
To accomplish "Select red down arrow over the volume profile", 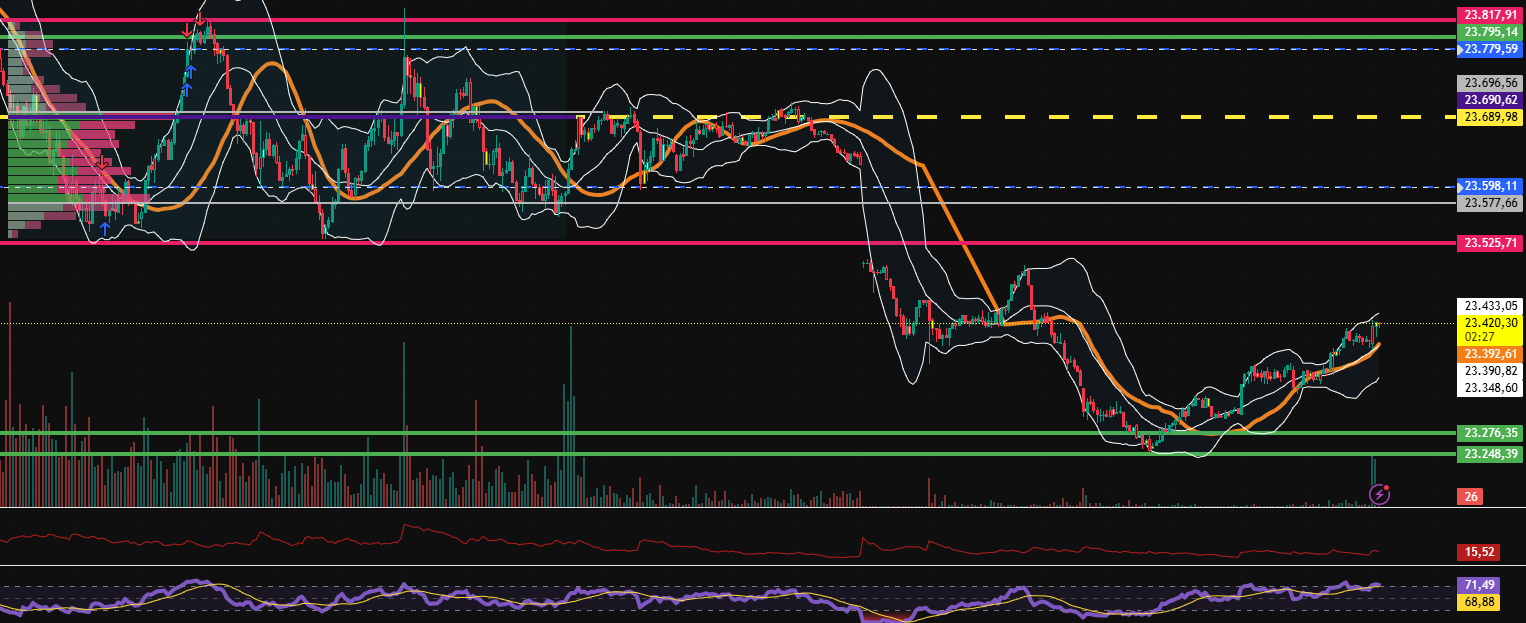I will (102, 162).
